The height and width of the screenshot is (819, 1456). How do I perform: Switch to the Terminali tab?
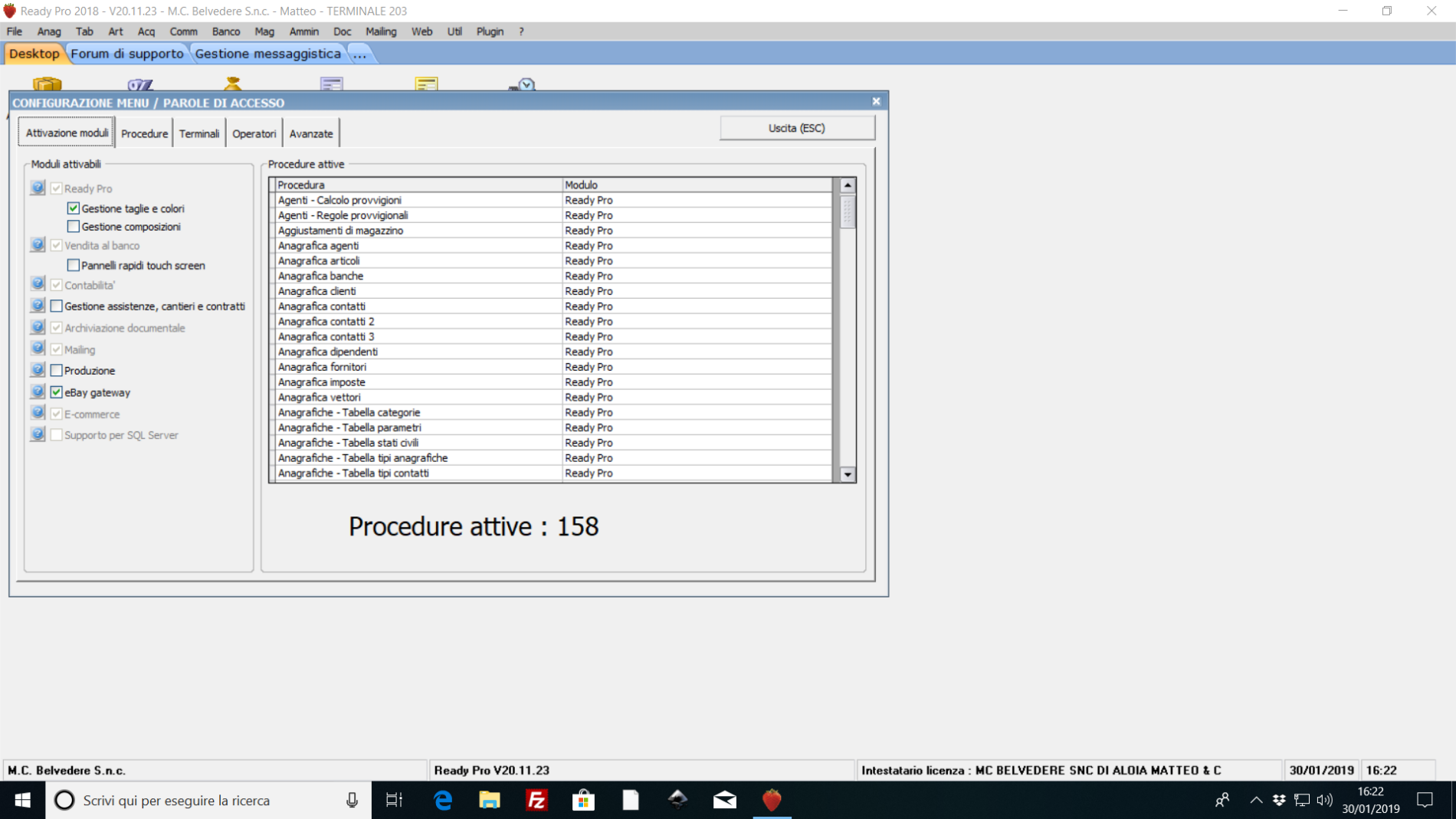[199, 133]
